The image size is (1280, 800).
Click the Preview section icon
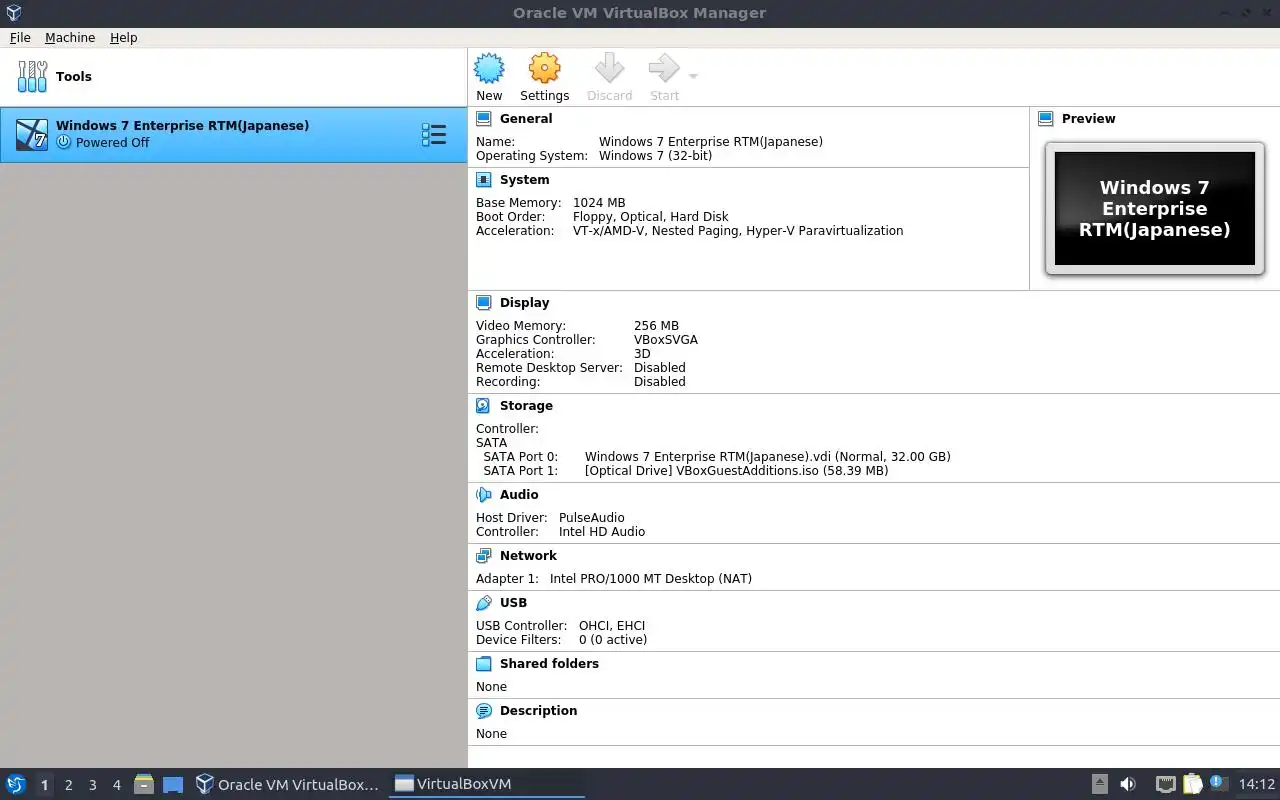(x=1046, y=118)
